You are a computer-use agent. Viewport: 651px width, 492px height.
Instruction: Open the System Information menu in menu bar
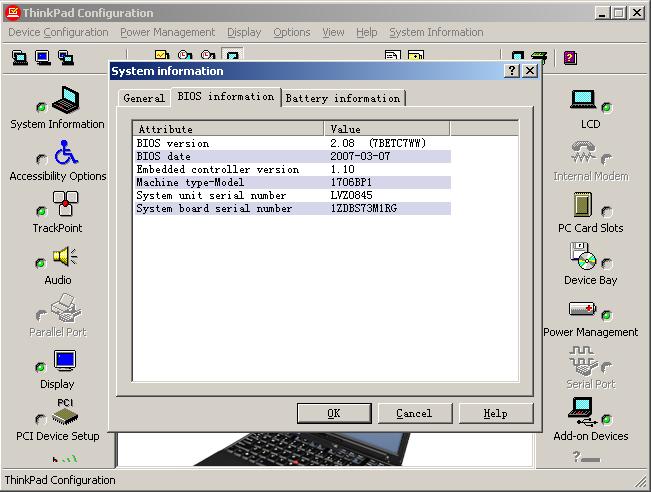436,32
